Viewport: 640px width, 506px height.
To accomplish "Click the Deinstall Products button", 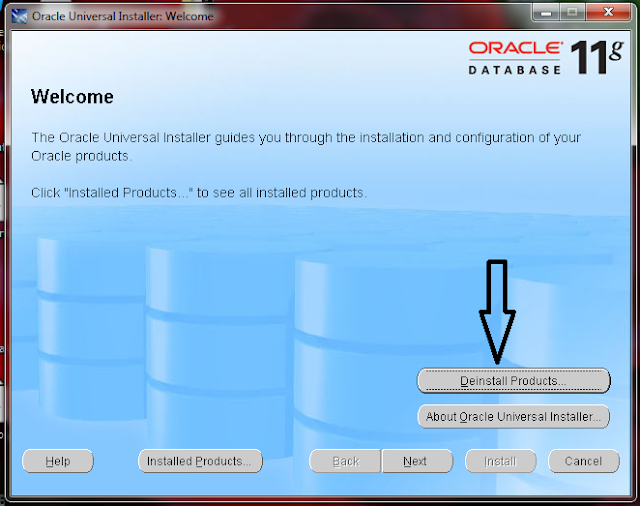I will 513,381.
